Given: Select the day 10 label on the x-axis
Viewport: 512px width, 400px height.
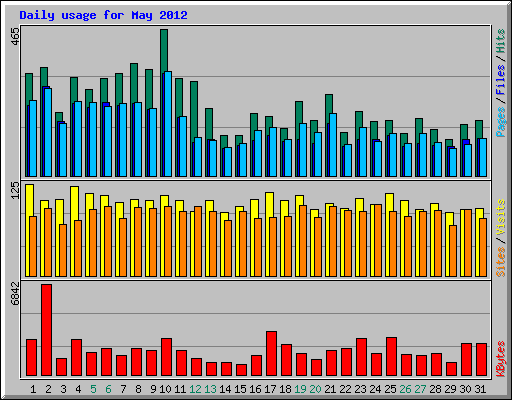Looking at the screenshot, I should tap(165, 389).
